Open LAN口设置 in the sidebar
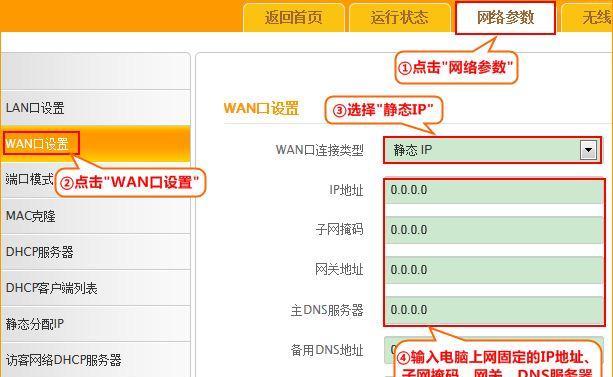Image resolution: width=613 pixels, height=377 pixels. (95, 108)
